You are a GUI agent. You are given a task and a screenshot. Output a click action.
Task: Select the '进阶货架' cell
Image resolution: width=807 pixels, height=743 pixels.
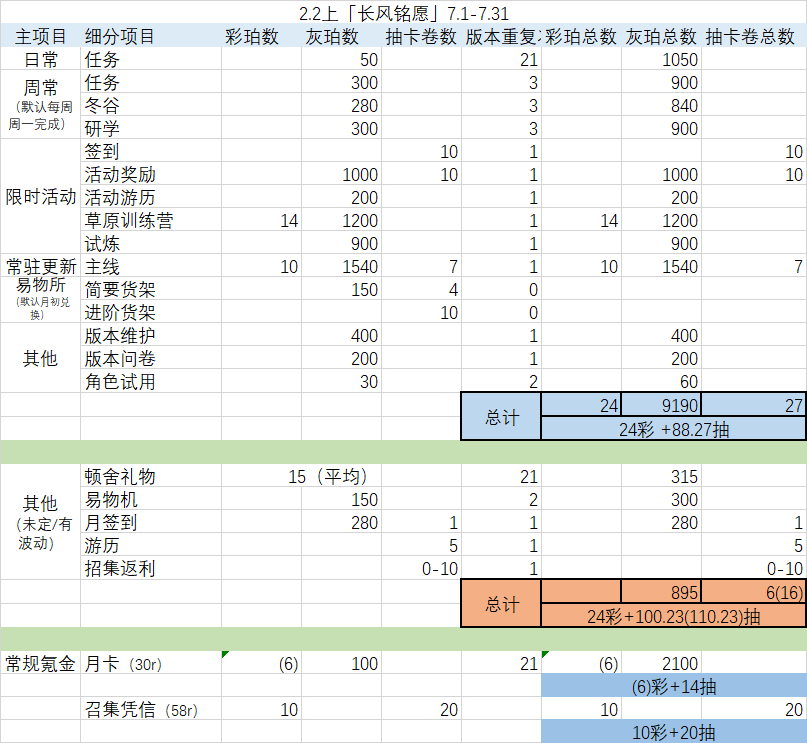(x=151, y=312)
